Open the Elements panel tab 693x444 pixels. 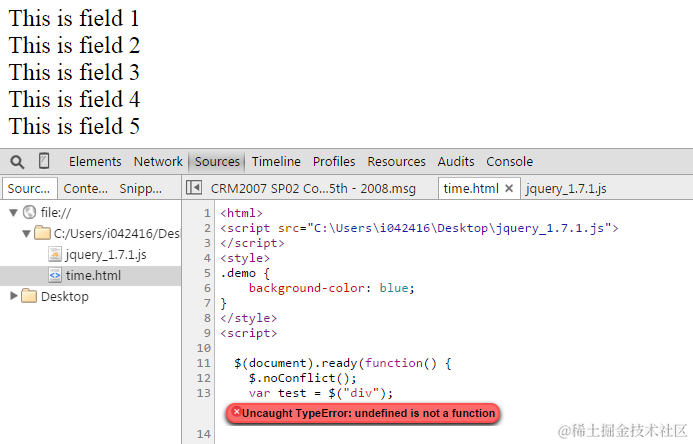[95, 162]
